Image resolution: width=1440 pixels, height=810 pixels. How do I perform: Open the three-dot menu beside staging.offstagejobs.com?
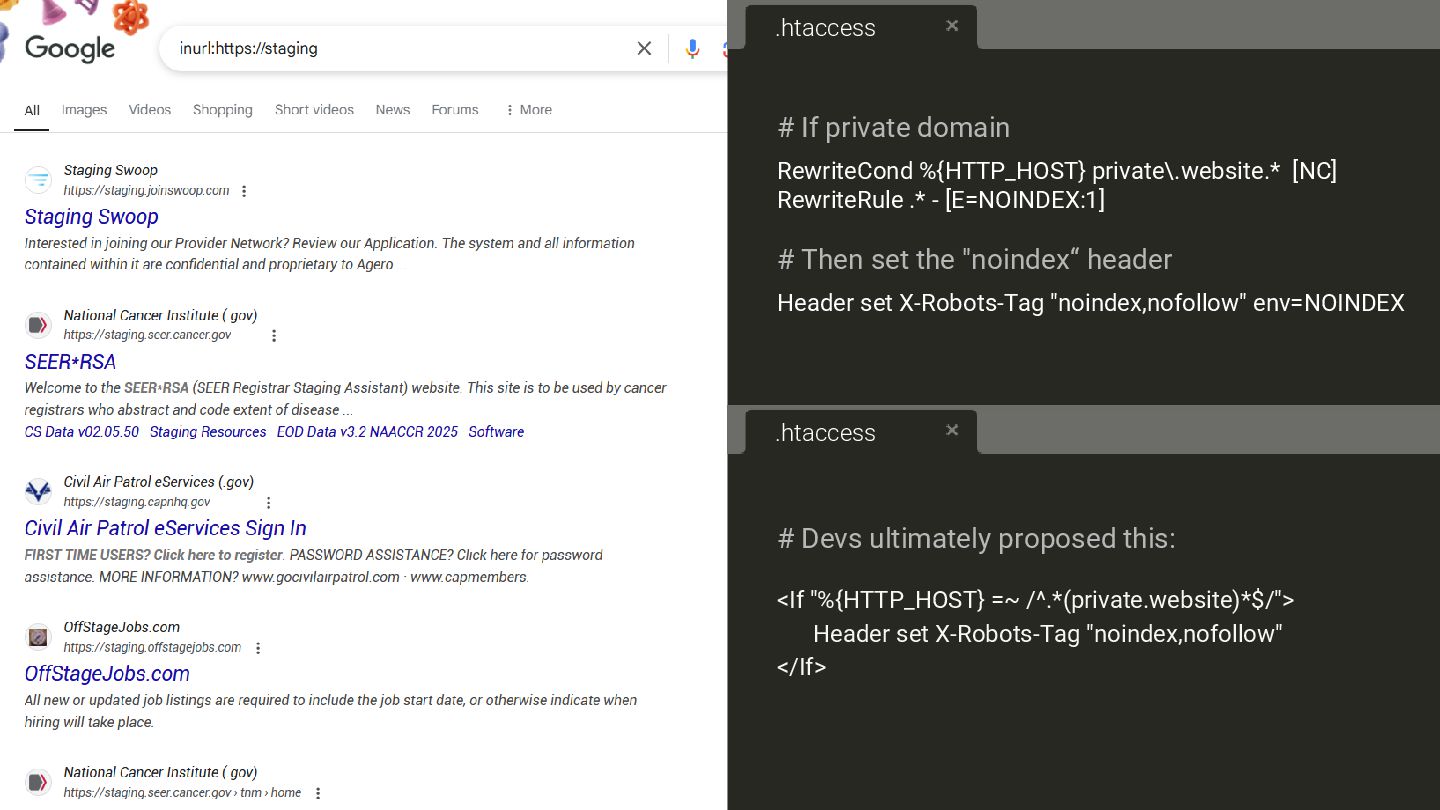pyautogui.click(x=258, y=648)
